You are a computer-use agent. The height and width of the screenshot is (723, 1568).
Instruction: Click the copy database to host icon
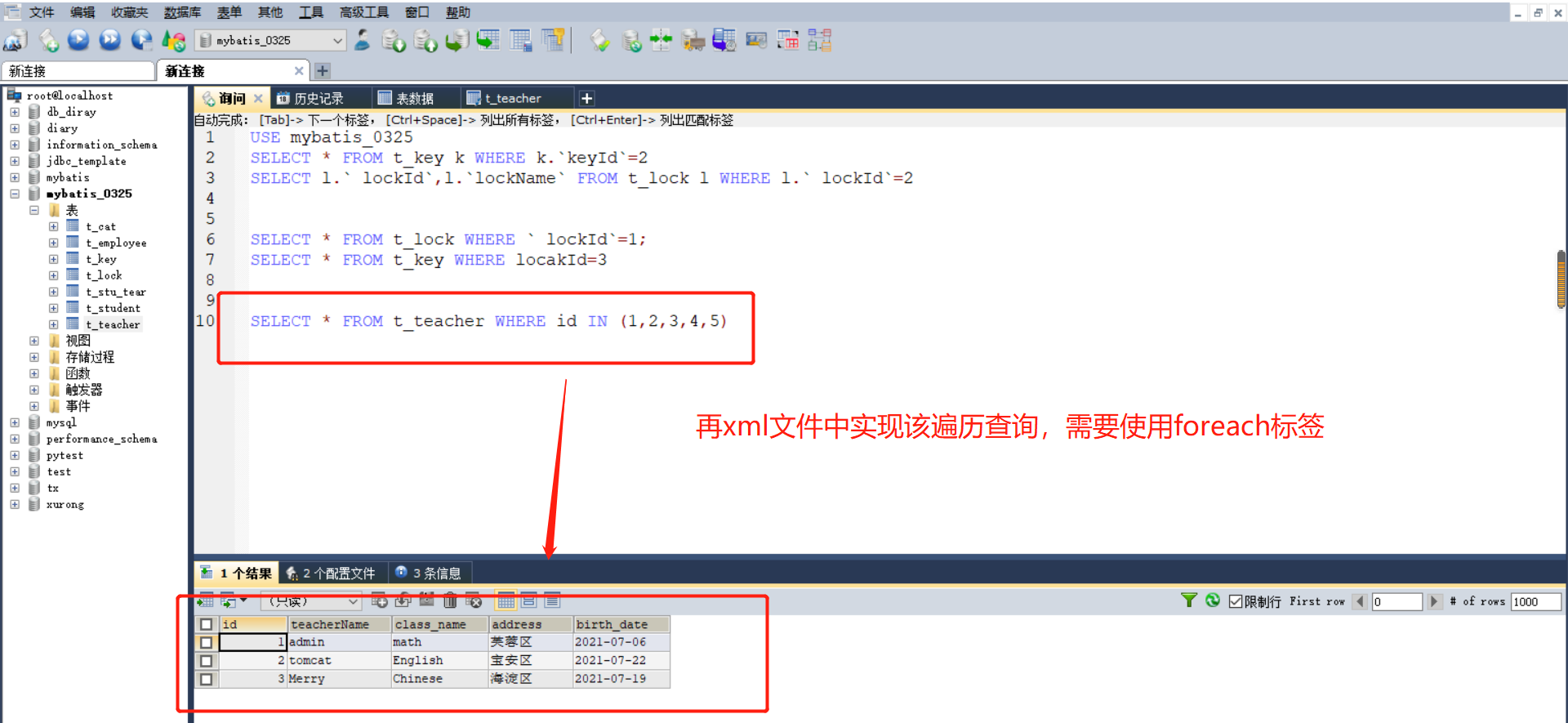457,40
